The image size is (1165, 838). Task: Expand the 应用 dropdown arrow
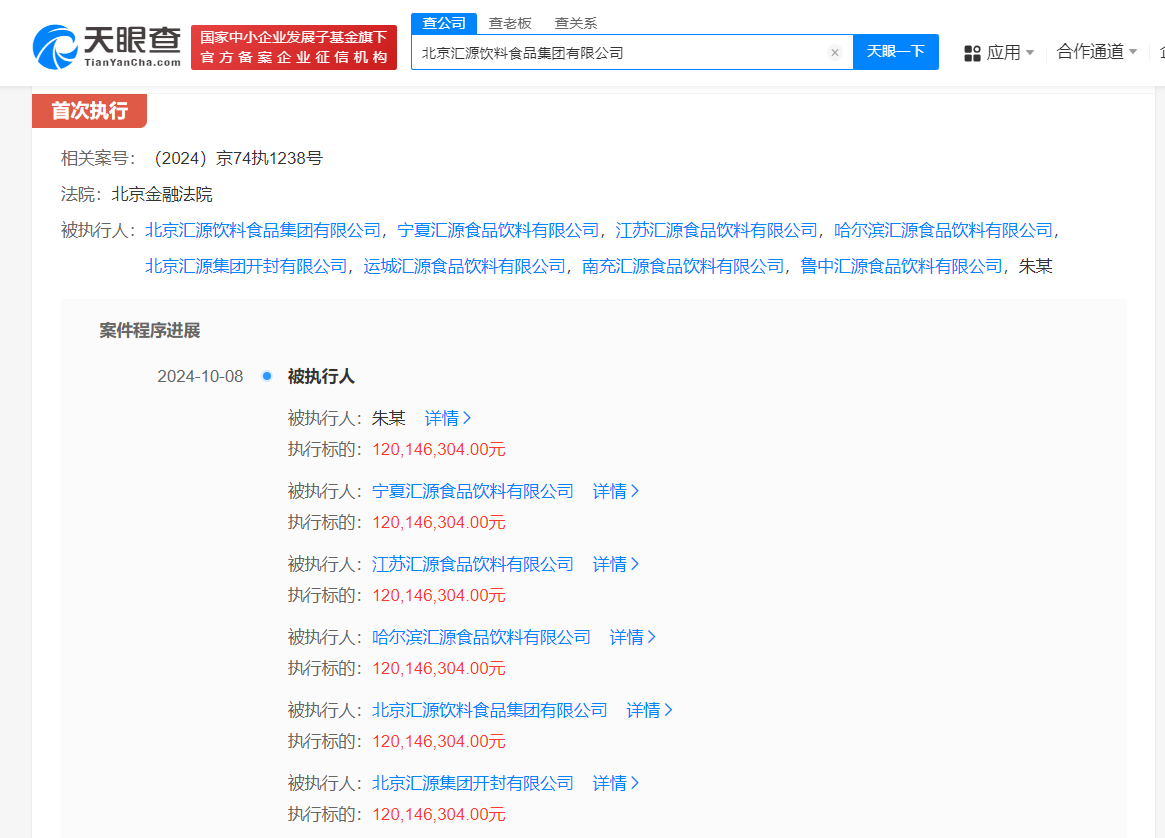pyautogui.click(x=1030, y=53)
